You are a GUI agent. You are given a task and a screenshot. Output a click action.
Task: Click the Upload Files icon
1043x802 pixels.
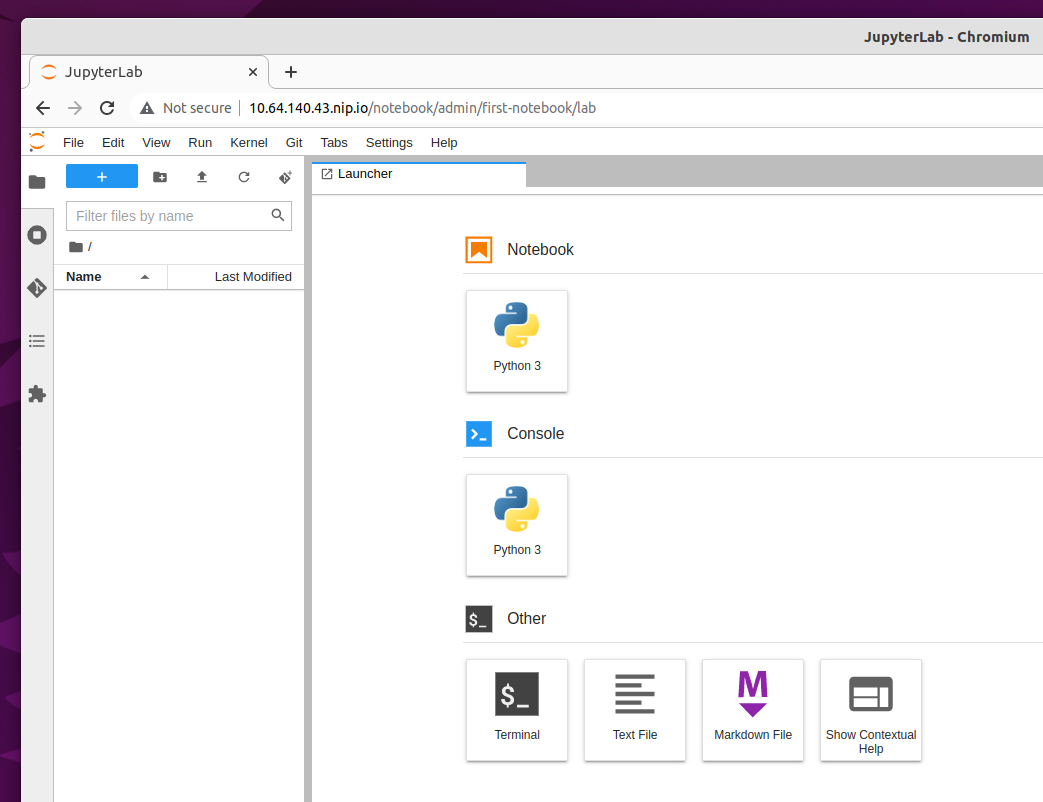tap(202, 177)
